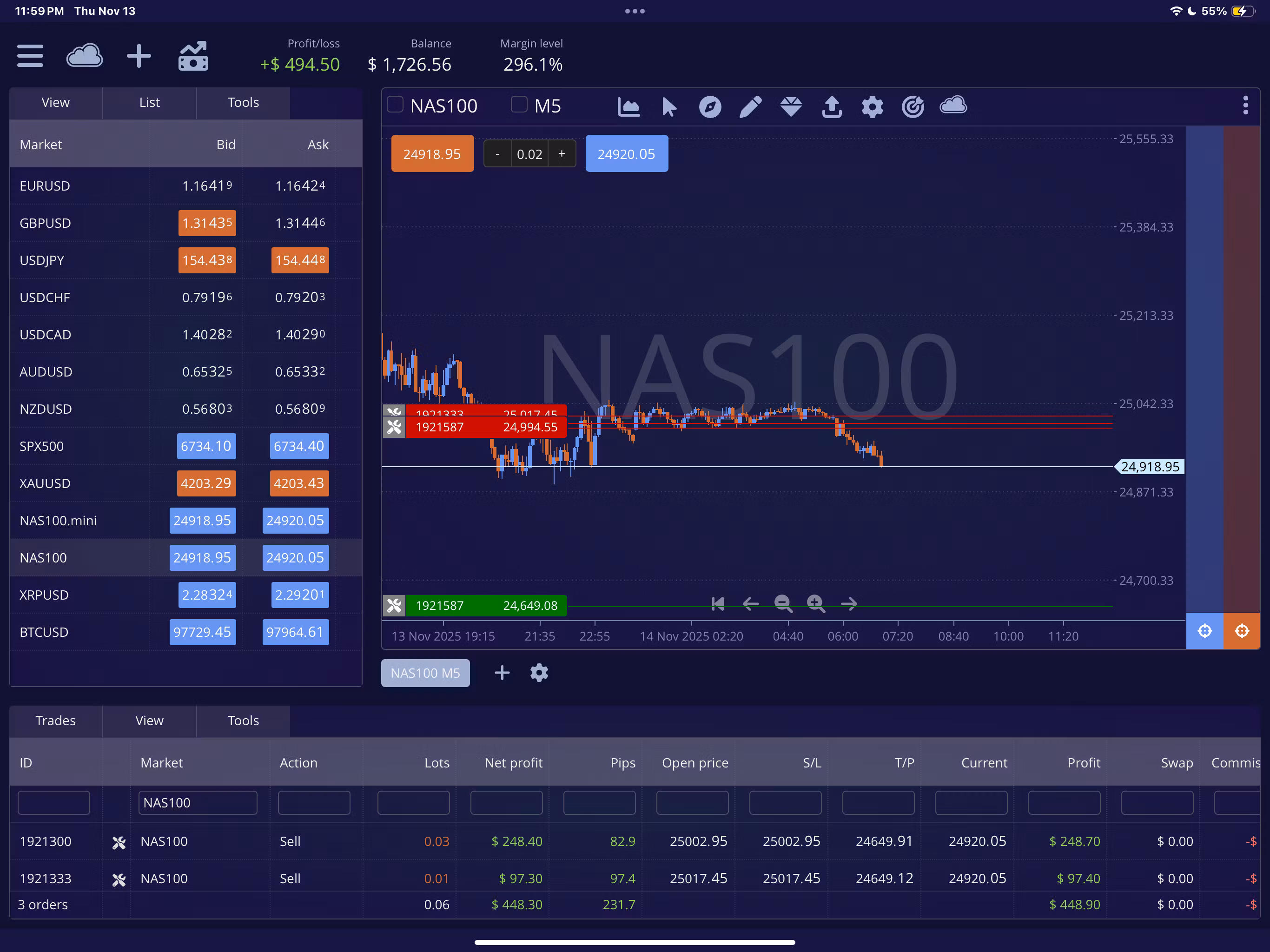1270x952 pixels.
Task: Add a new chart tab with plus
Action: click(502, 672)
